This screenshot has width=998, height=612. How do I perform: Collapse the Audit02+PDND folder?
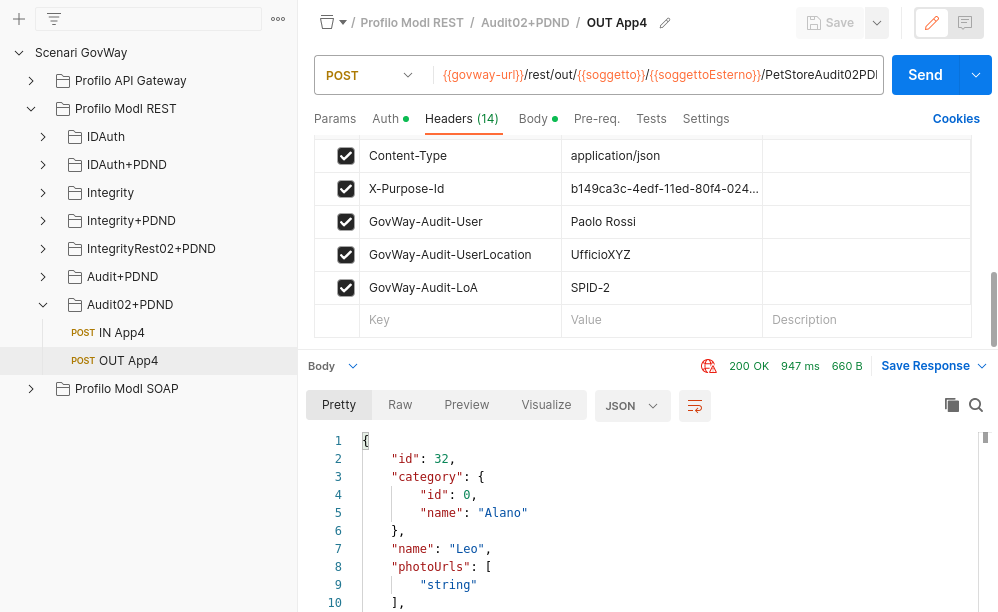(x=43, y=305)
